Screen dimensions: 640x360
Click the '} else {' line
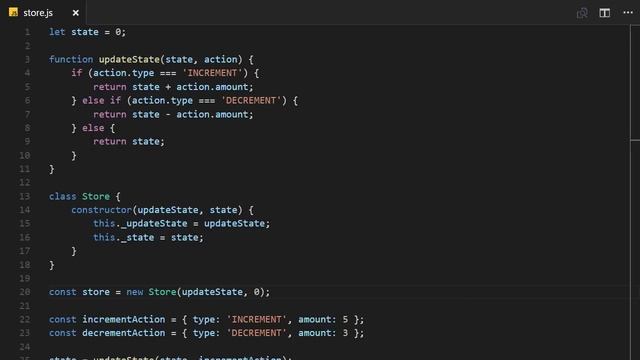[x=93, y=128]
